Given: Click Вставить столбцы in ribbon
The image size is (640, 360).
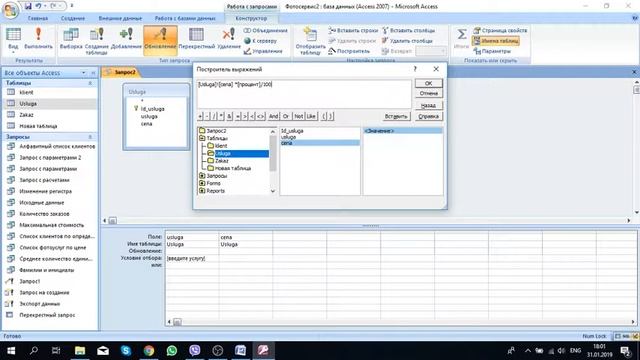Looking at the screenshot, I should (x=409, y=31).
